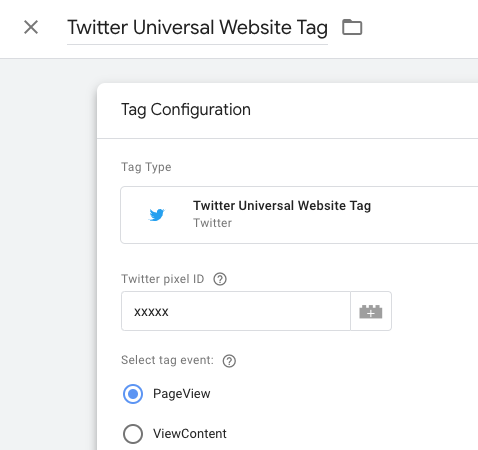478x450 pixels.
Task: Open the folder icon next to the tag name
Action: [x=352, y=27]
